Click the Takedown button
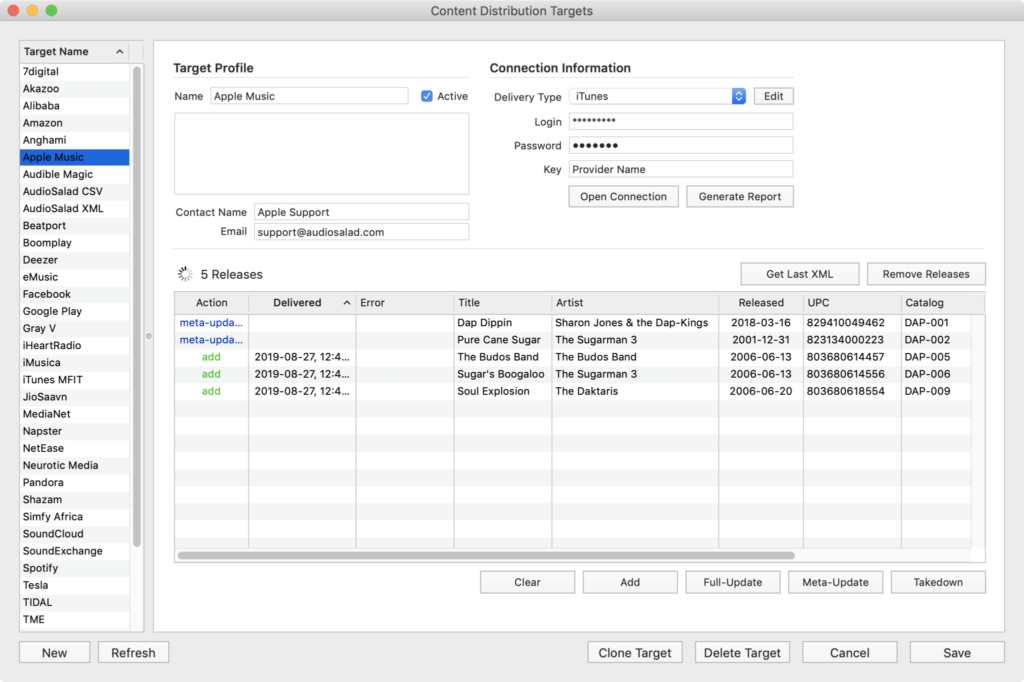 [938, 582]
